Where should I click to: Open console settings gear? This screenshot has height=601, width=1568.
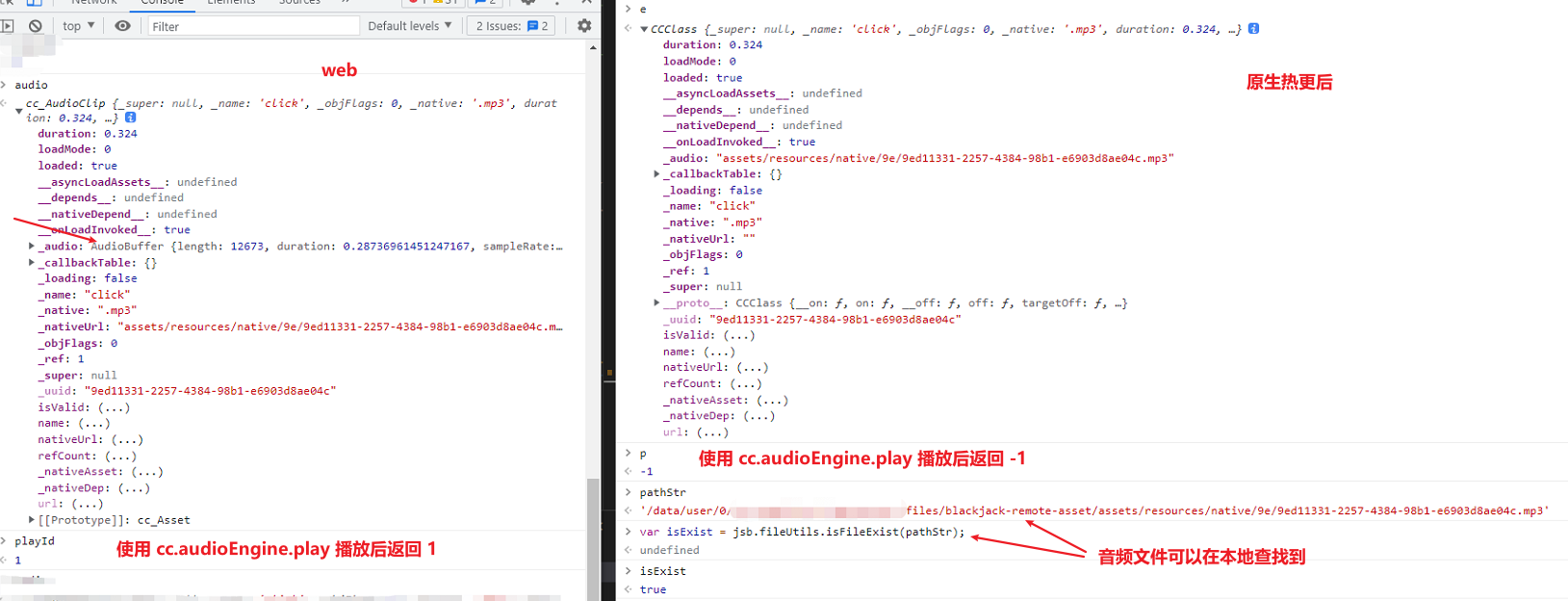click(x=584, y=26)
